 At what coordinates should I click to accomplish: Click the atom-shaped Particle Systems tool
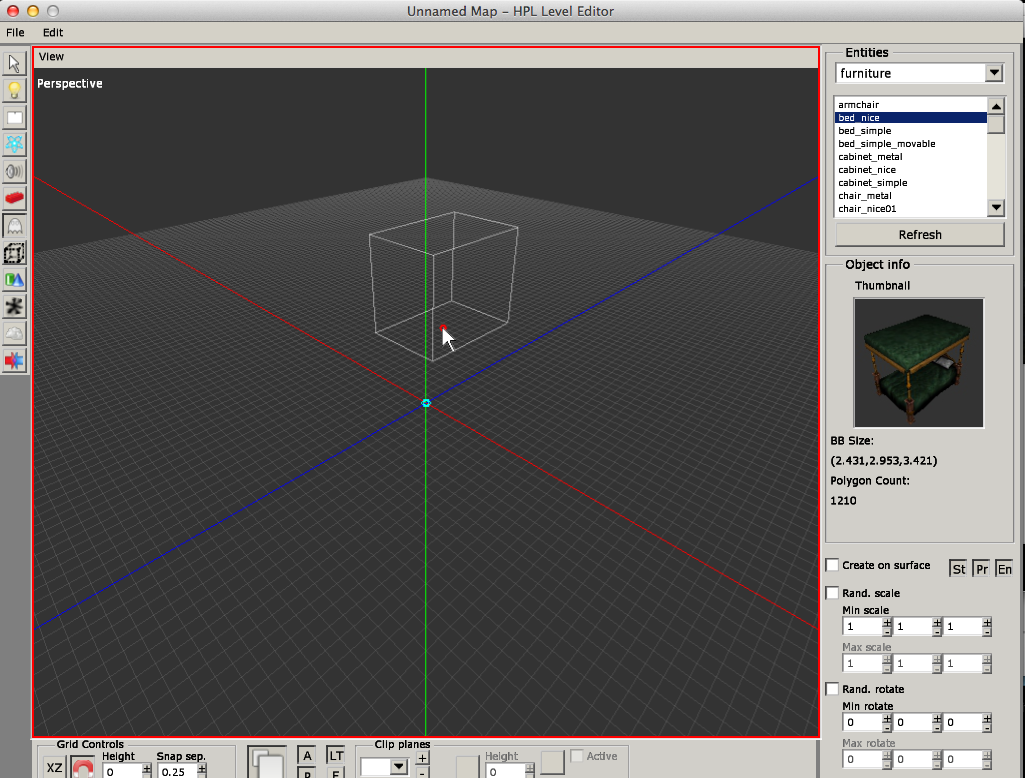pyautogui.click(x=14, y=144)
